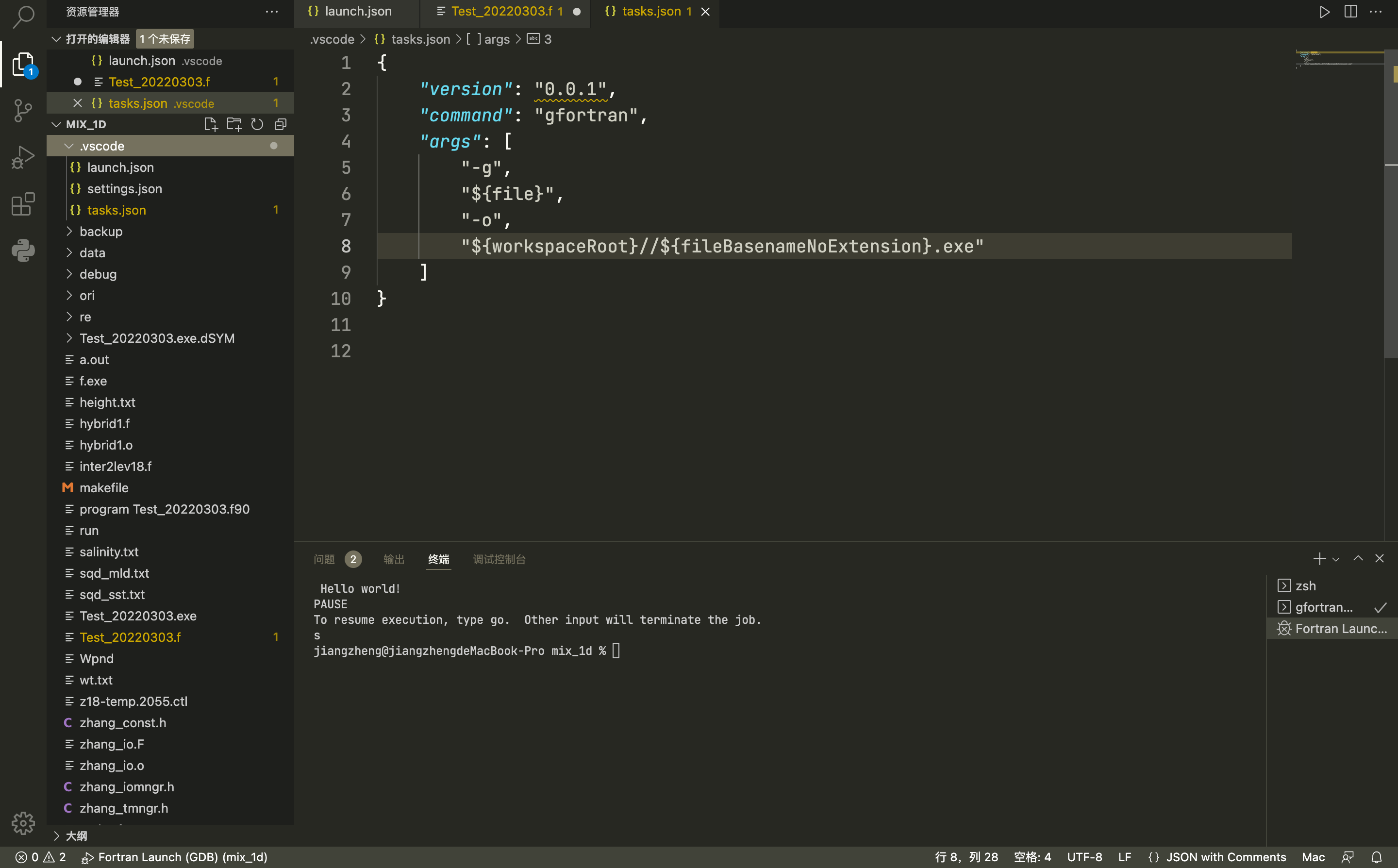1398x868 pixels.
Task: Change the indentation spaces setting
Action: (x=1032, y=857)
